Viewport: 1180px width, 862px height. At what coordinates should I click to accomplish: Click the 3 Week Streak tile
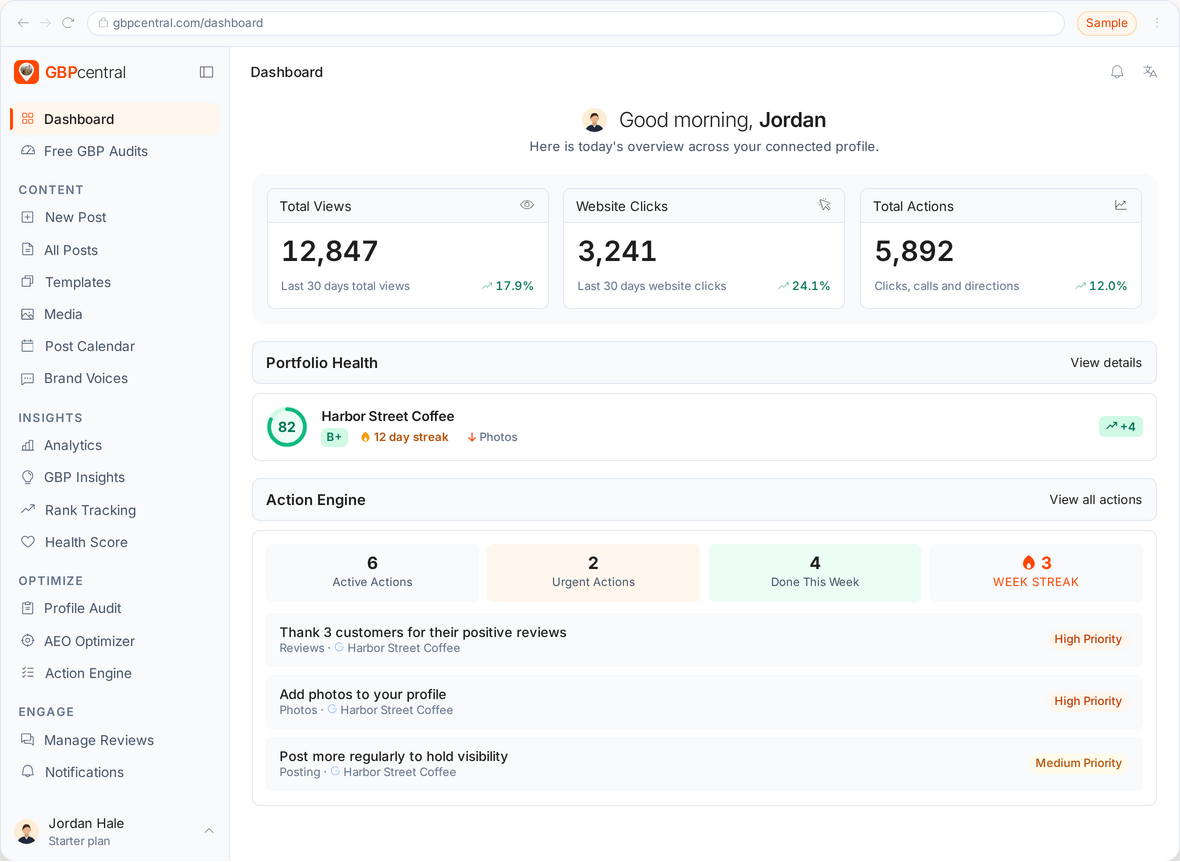1036,573
